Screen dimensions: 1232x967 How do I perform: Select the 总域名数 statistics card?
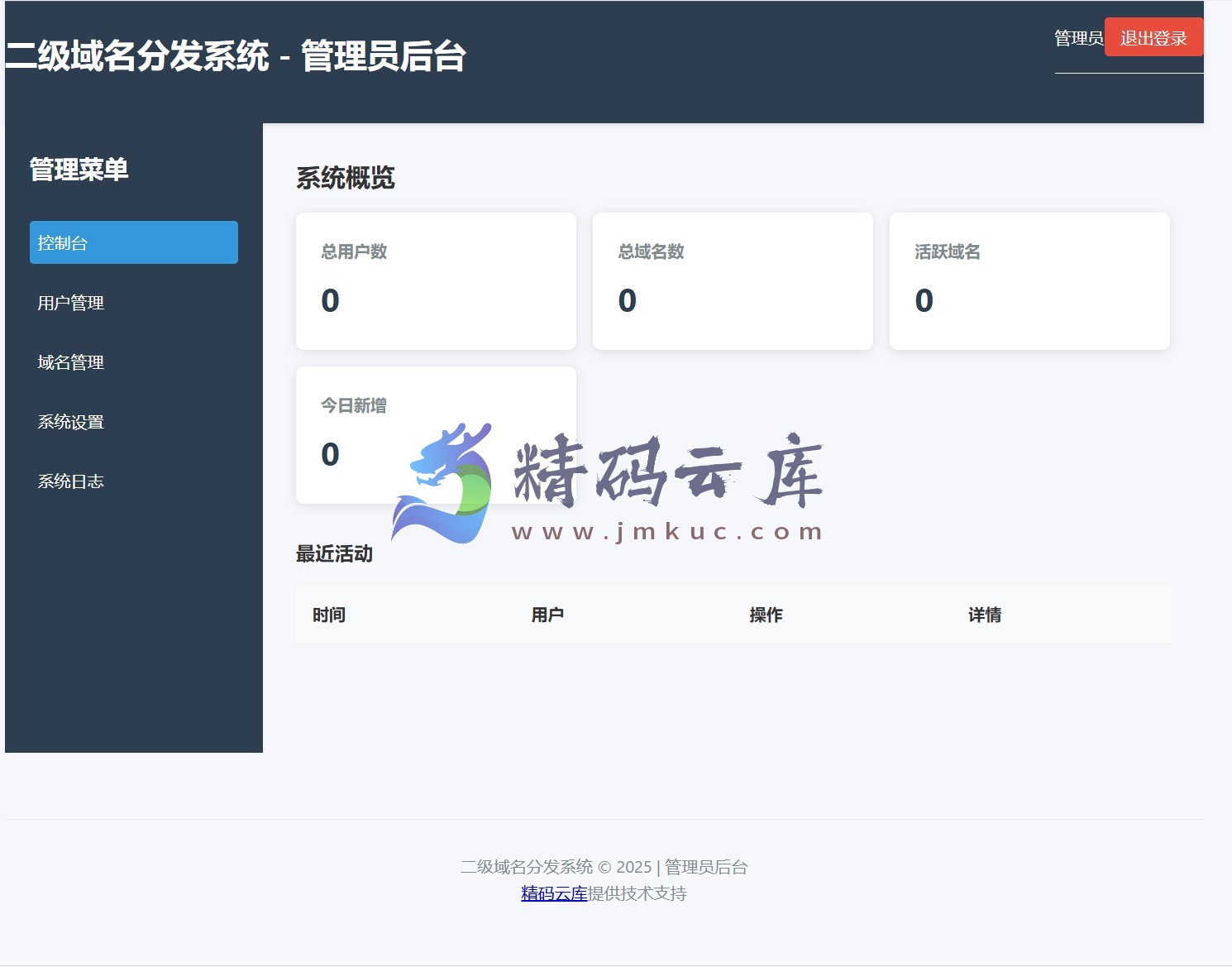click(x=733, y=281)
